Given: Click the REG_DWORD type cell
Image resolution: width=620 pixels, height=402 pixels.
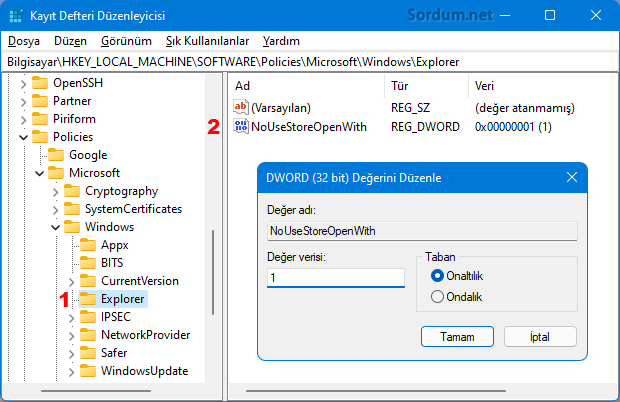Looking at the screenshot, I should click(425, 127).
